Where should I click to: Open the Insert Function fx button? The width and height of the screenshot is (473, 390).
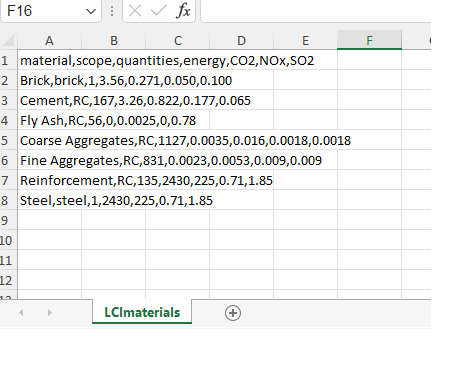click(183, 11)
